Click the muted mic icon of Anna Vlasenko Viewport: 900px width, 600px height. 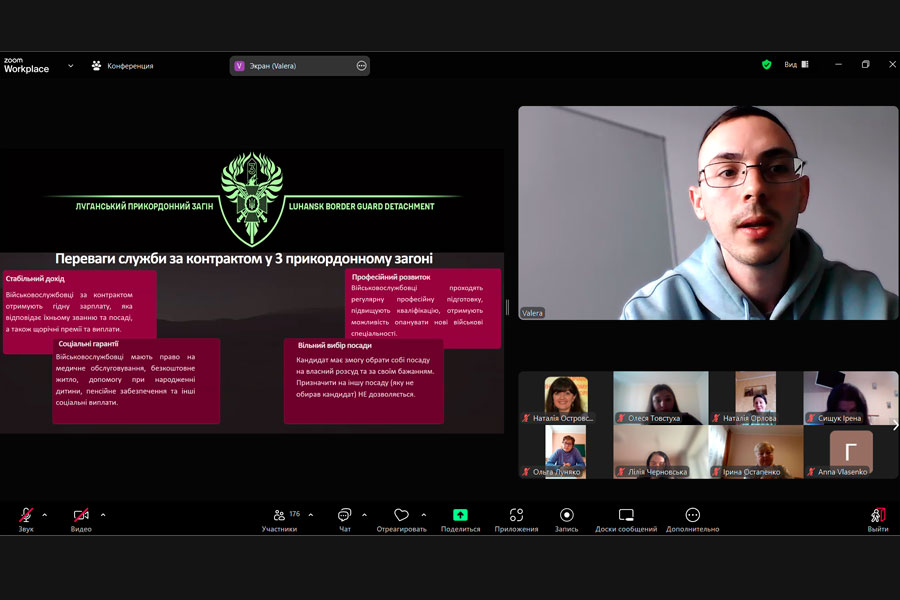click(x=811, y=472)
